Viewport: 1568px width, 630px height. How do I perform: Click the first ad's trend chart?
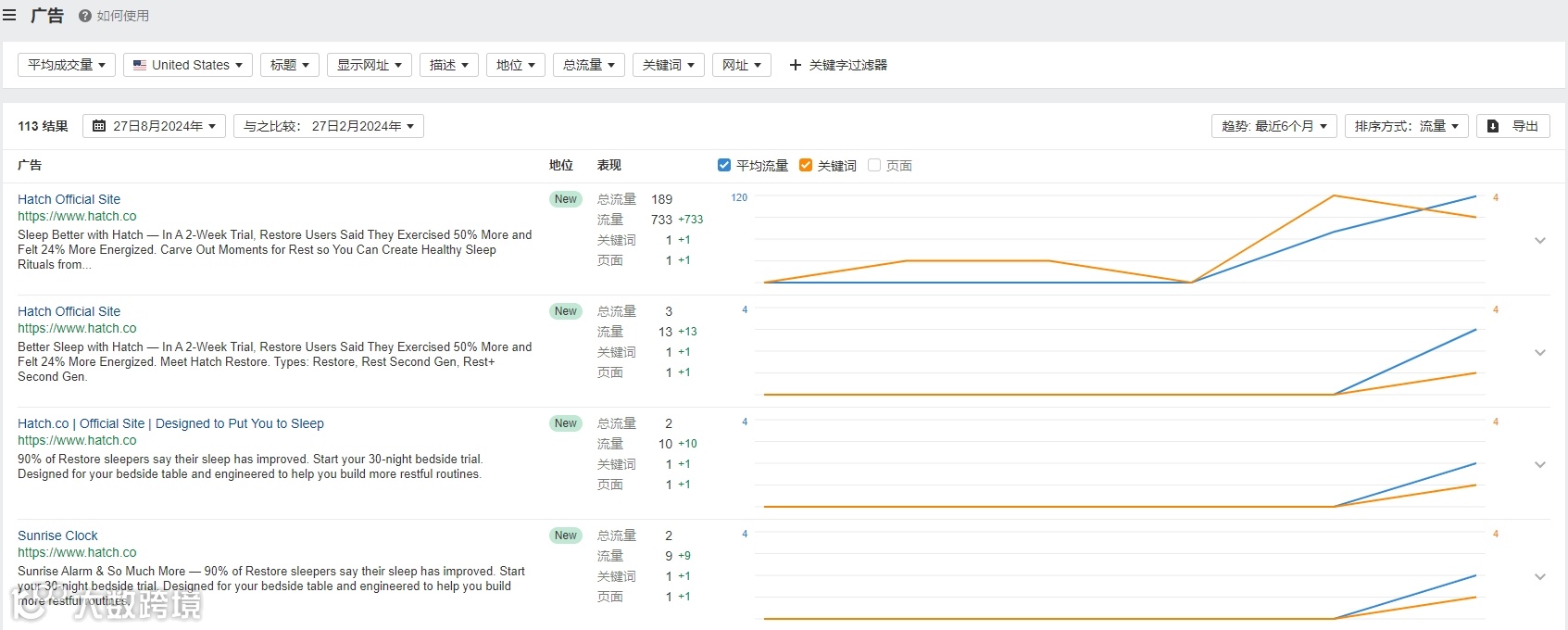1119,239
